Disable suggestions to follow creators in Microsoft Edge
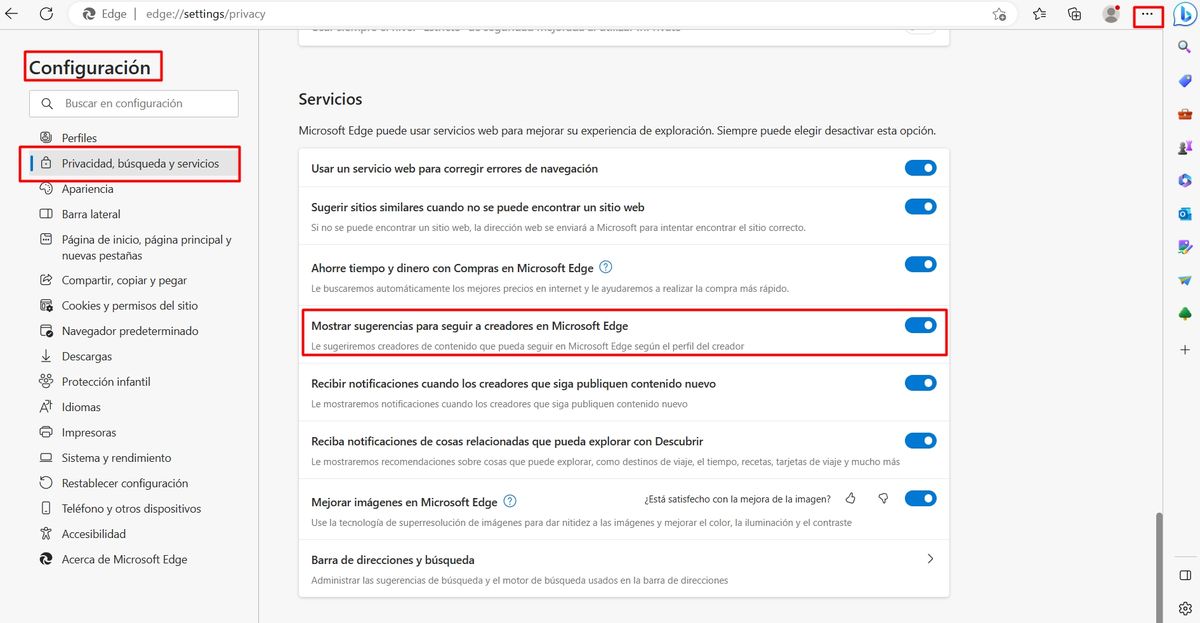1200x623 pixels. 919,325
